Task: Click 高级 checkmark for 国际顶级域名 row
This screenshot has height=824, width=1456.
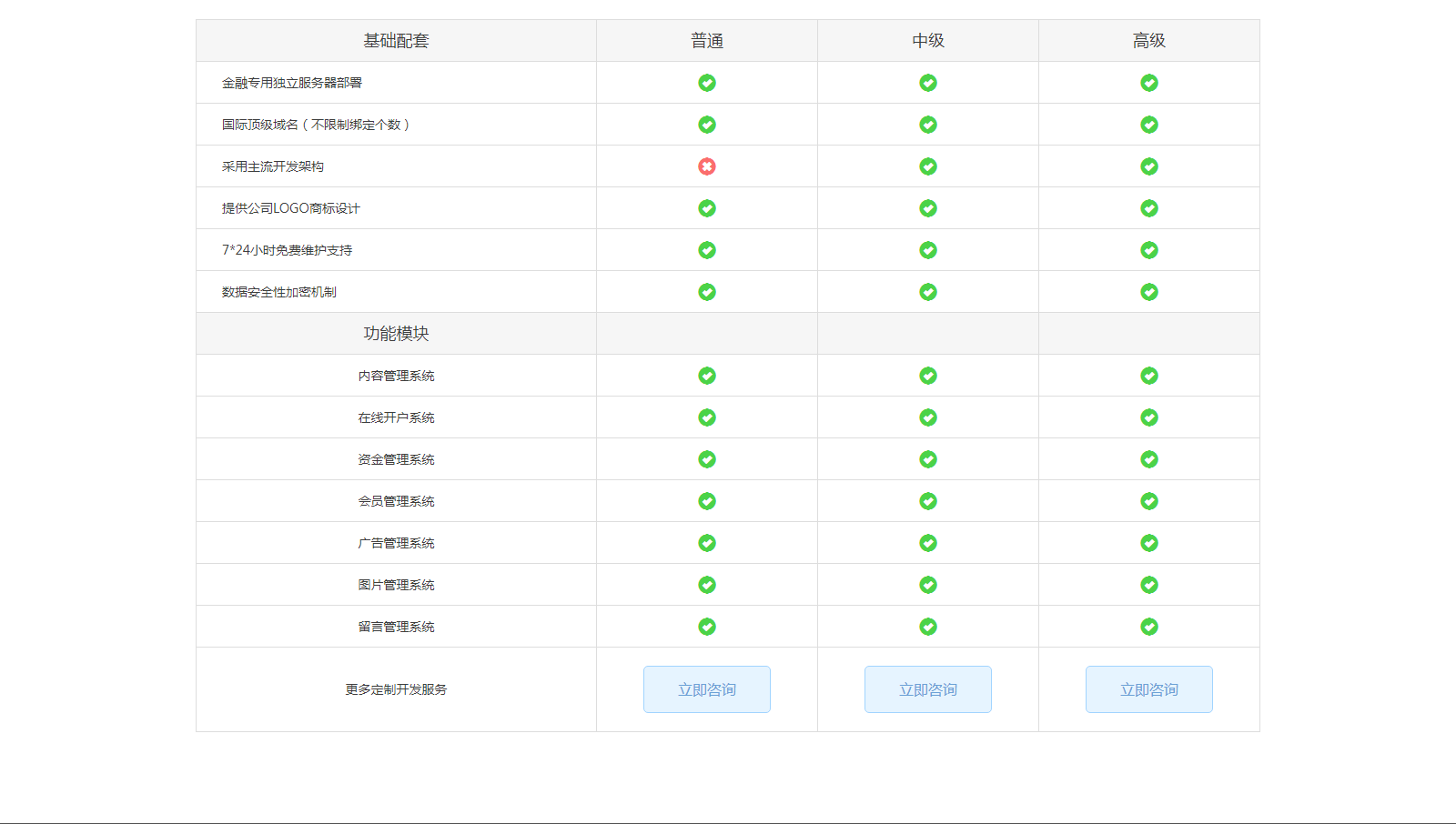Action: point(1149,125)
